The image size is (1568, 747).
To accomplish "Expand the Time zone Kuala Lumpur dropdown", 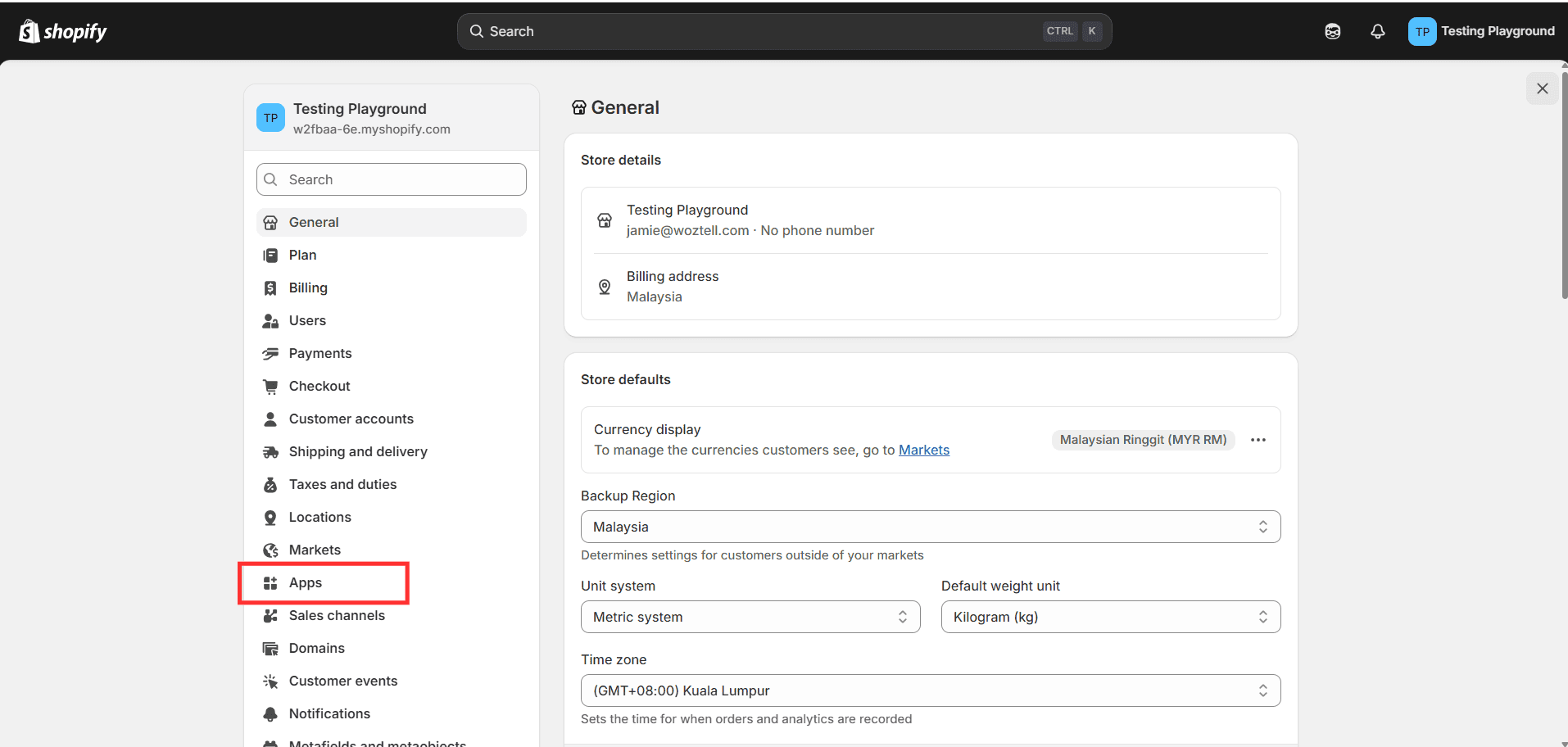I will coord(930,690).
